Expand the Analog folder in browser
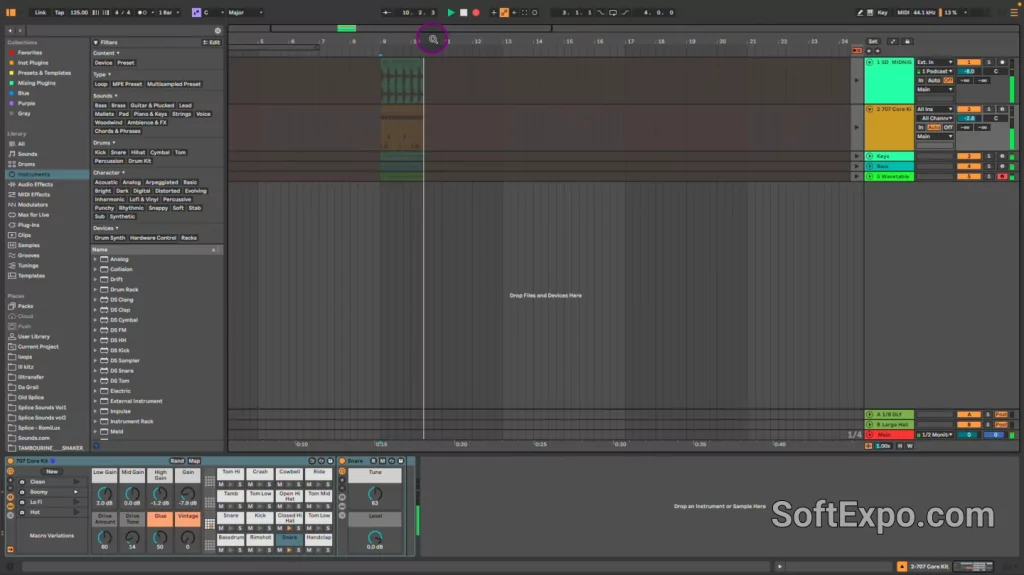The width and height of the screenshot is (1024, 575). 95,259
